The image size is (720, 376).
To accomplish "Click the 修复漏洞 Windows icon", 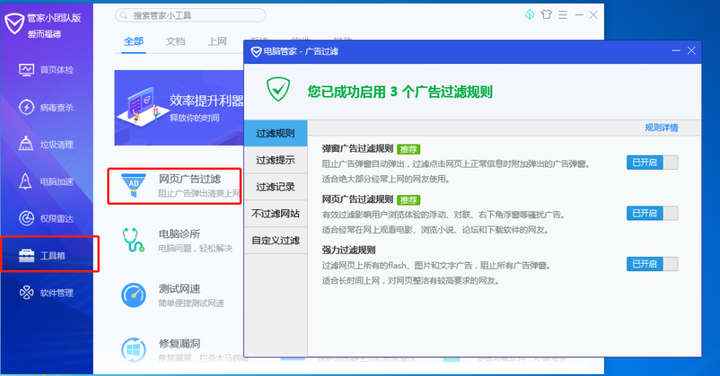I will click(x=133, y=349).
